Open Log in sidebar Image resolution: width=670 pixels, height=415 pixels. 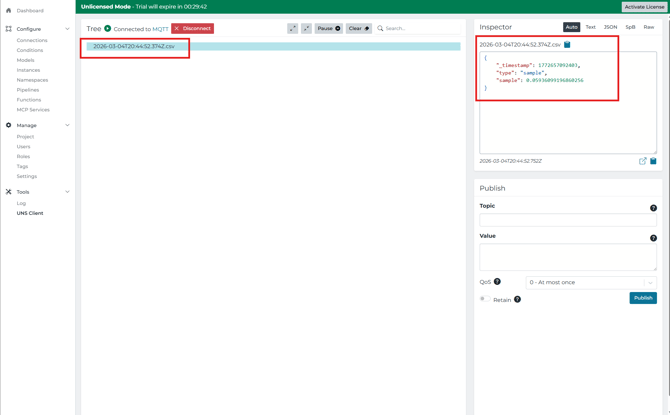click(x=21, y=203)
